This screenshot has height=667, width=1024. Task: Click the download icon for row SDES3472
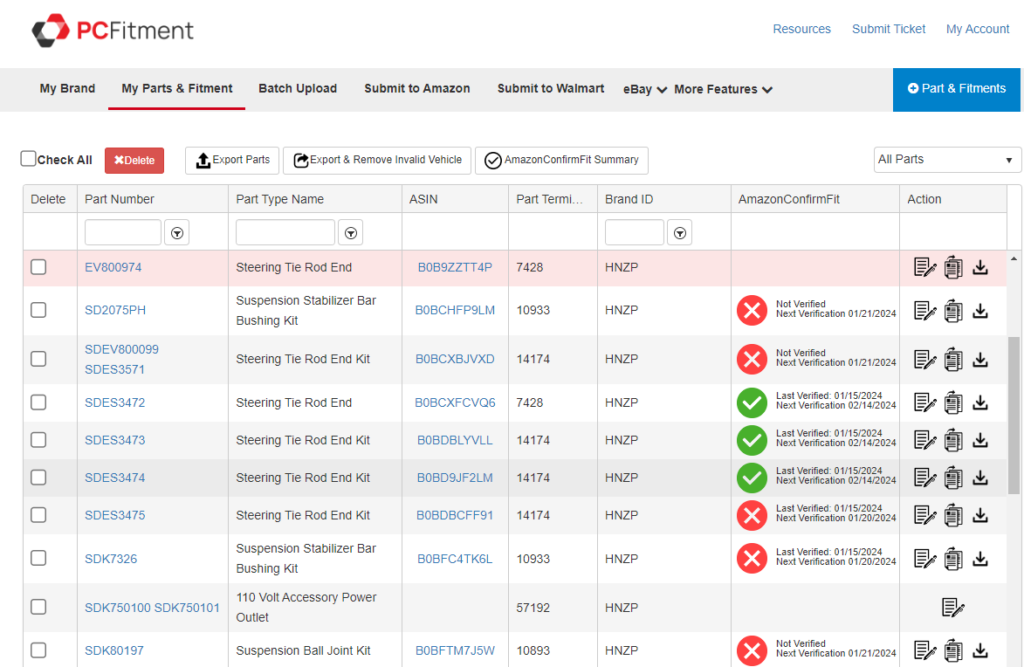[980, 403]
